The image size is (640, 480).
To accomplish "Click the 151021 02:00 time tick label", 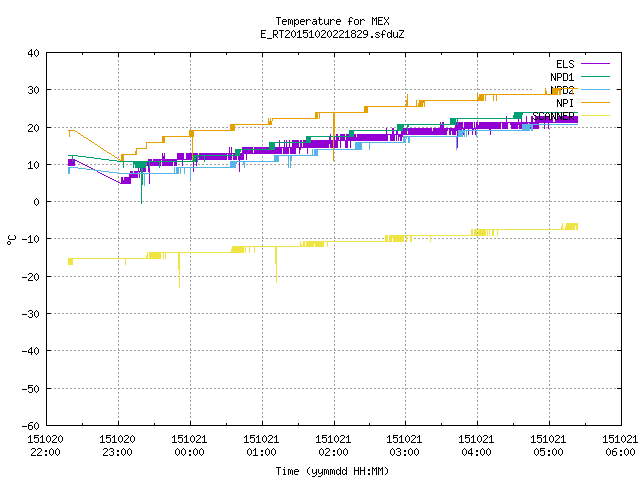I will [333, 446].
